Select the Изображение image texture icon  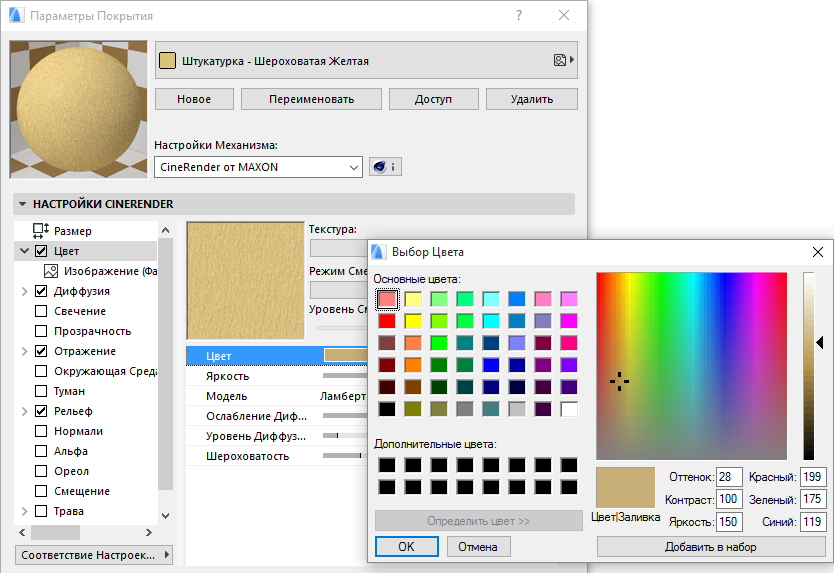tap(51, 271)
